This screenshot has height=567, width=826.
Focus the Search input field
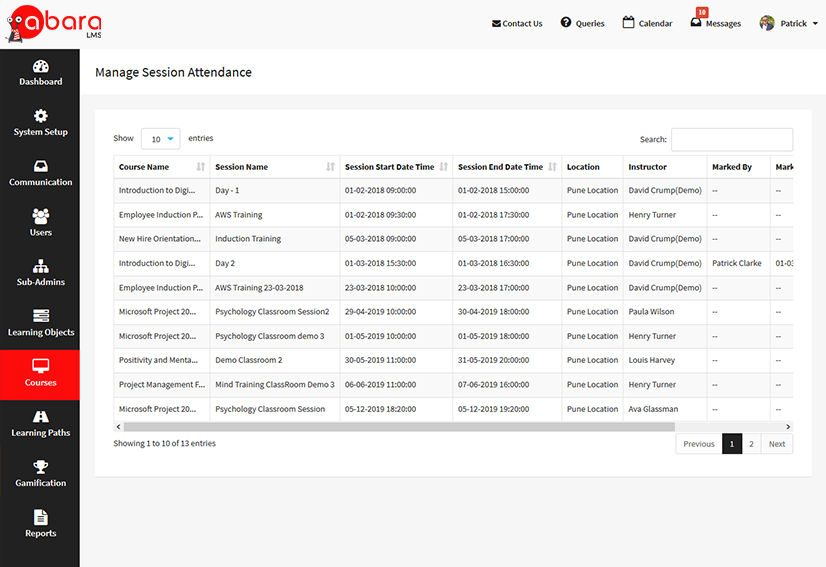click(x=732, y=140)
